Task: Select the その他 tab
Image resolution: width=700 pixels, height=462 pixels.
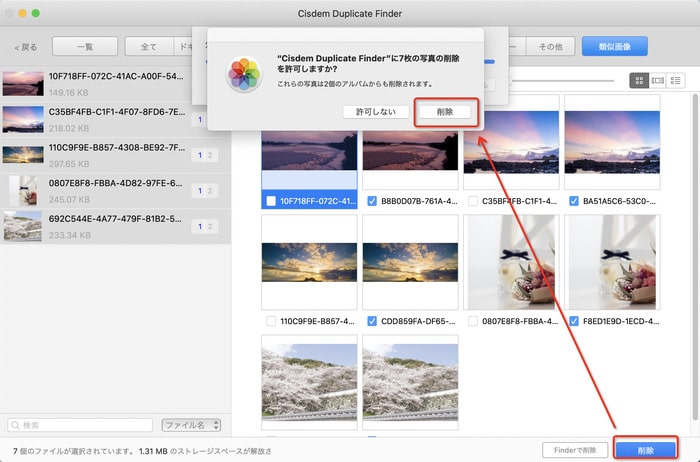Action: 550,46
